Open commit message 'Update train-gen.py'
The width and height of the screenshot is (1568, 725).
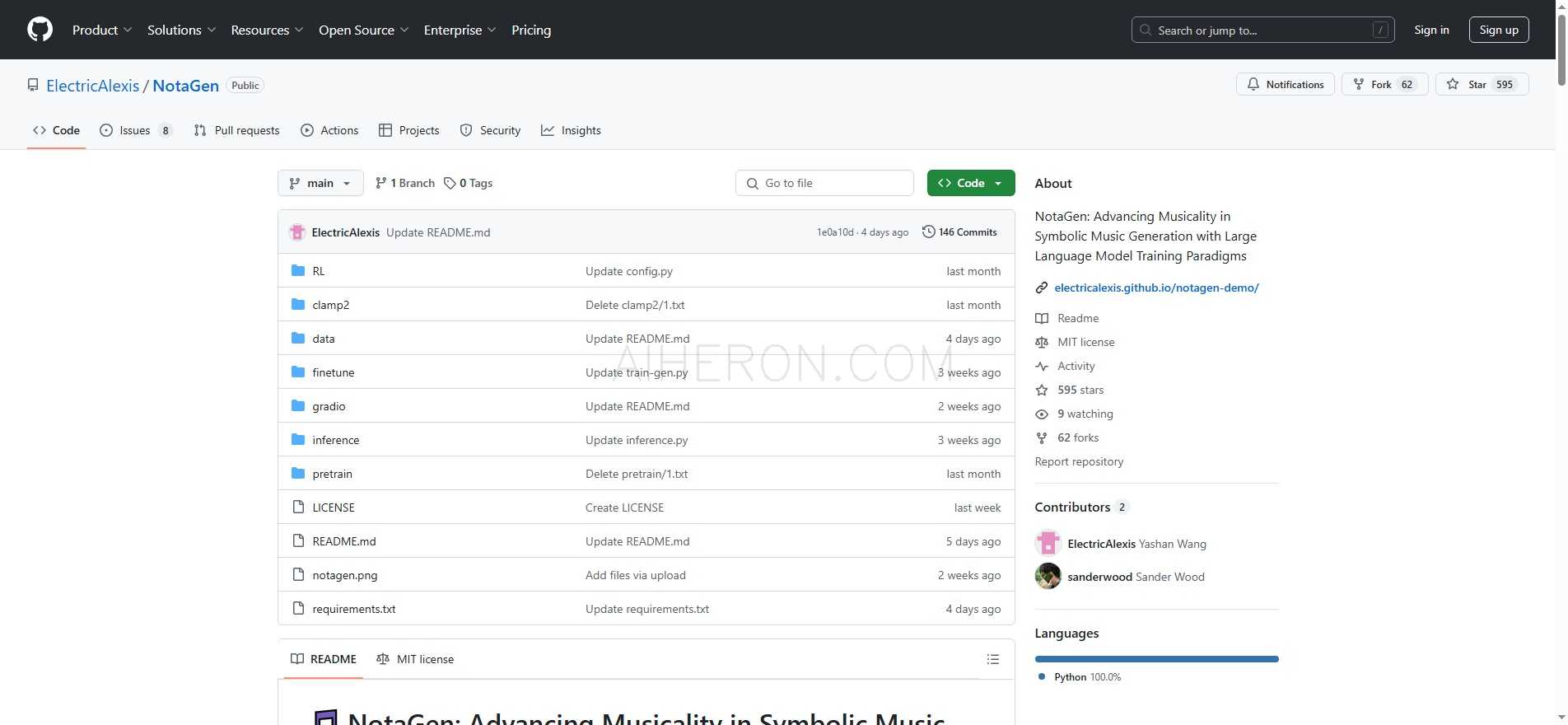pyautogui.click(x=637, y=372)
